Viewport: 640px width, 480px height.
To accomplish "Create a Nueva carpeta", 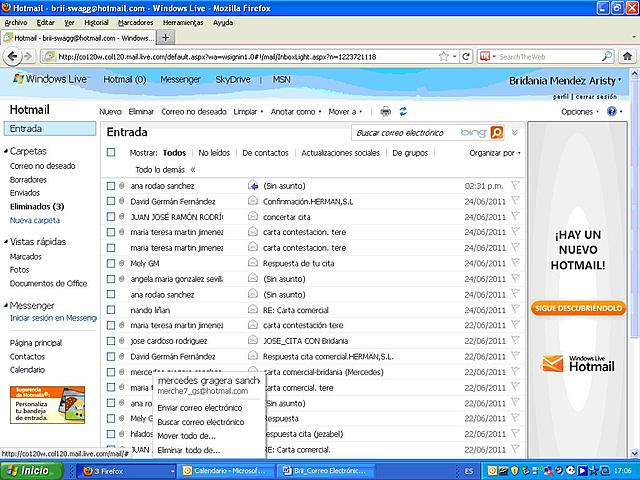I will tap(35, 220).
